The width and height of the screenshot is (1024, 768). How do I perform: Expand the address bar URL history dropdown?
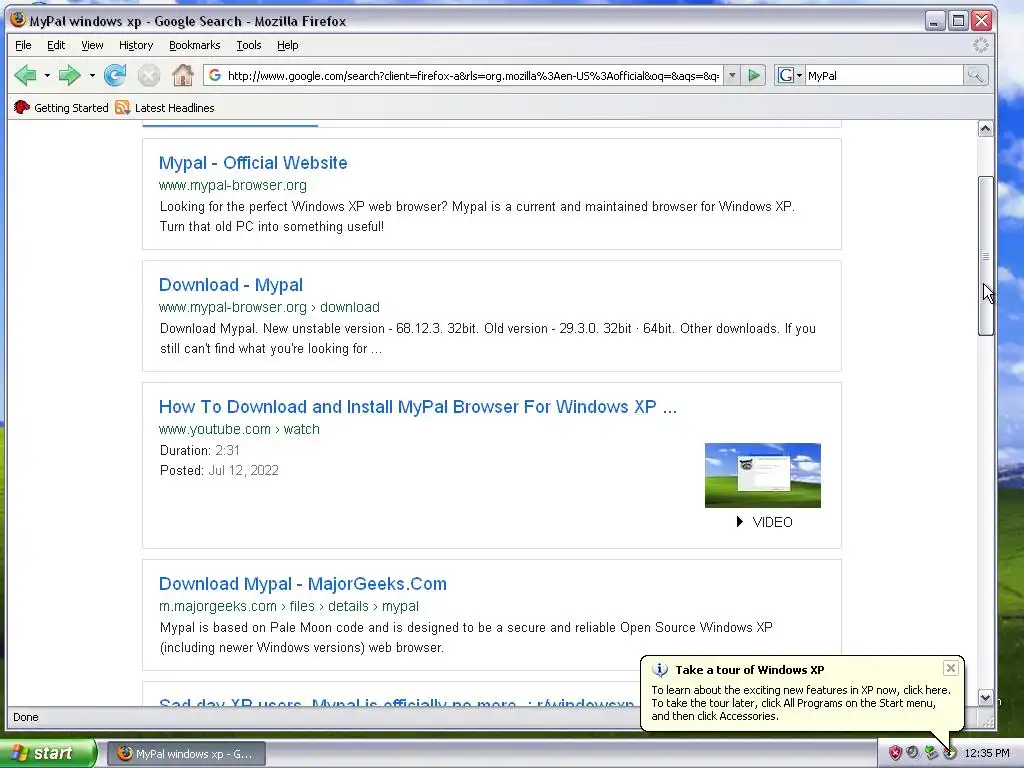tap(732, 76)
